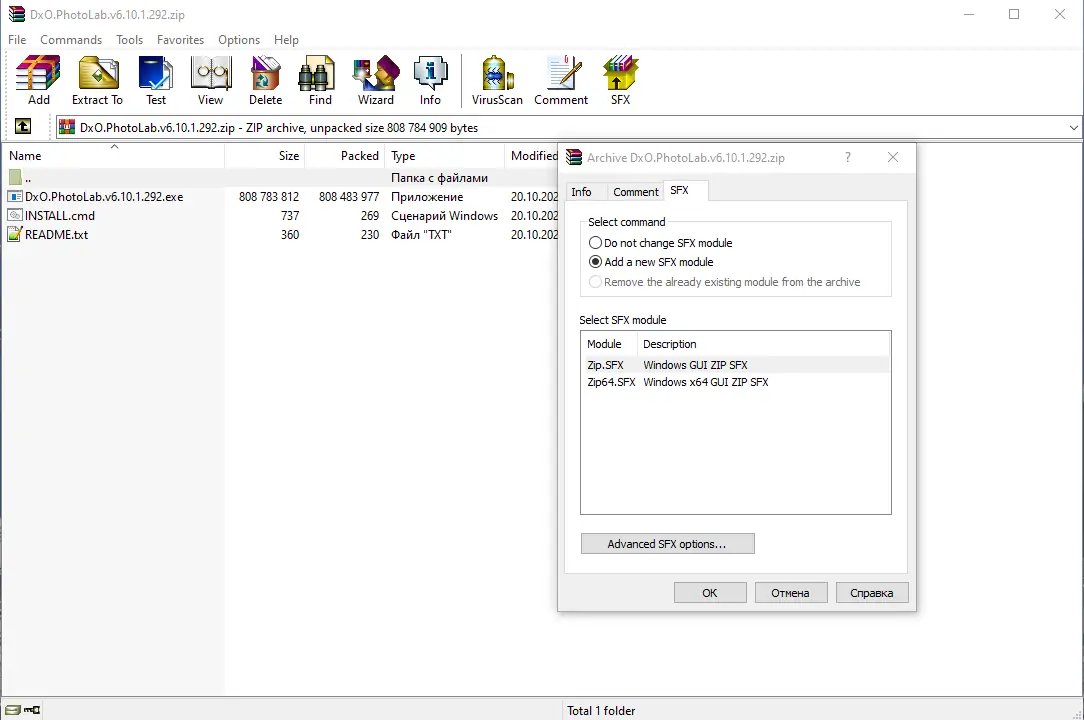1084x720 pixels.
Task: Click the key password icon in status bar
Action: point(32,710)
